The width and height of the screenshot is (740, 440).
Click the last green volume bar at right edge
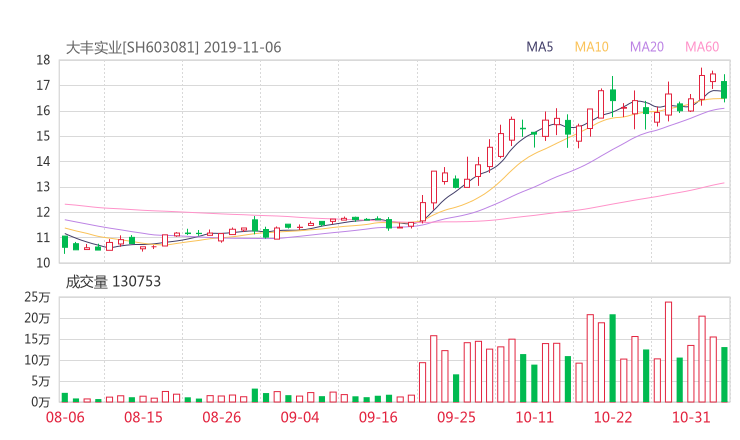(724, 375)
